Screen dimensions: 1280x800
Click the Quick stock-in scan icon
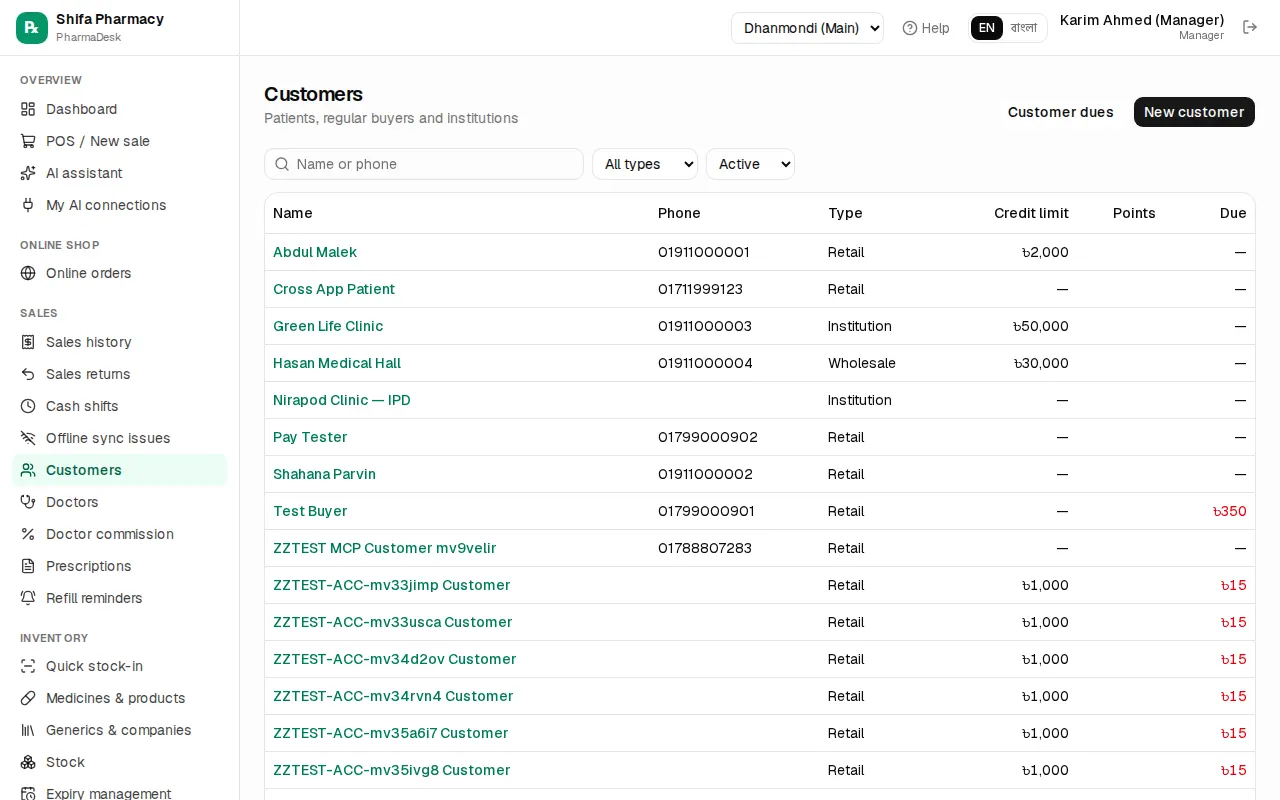[x=28, y=666]
